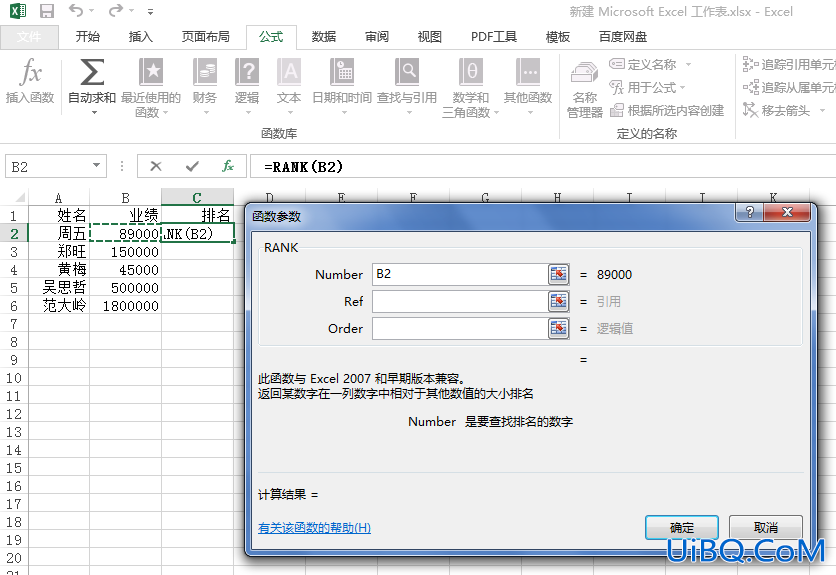Open Lookup and Reference (查找与引用) icon
The image size is (836, 575).
[x=407, y=72]
